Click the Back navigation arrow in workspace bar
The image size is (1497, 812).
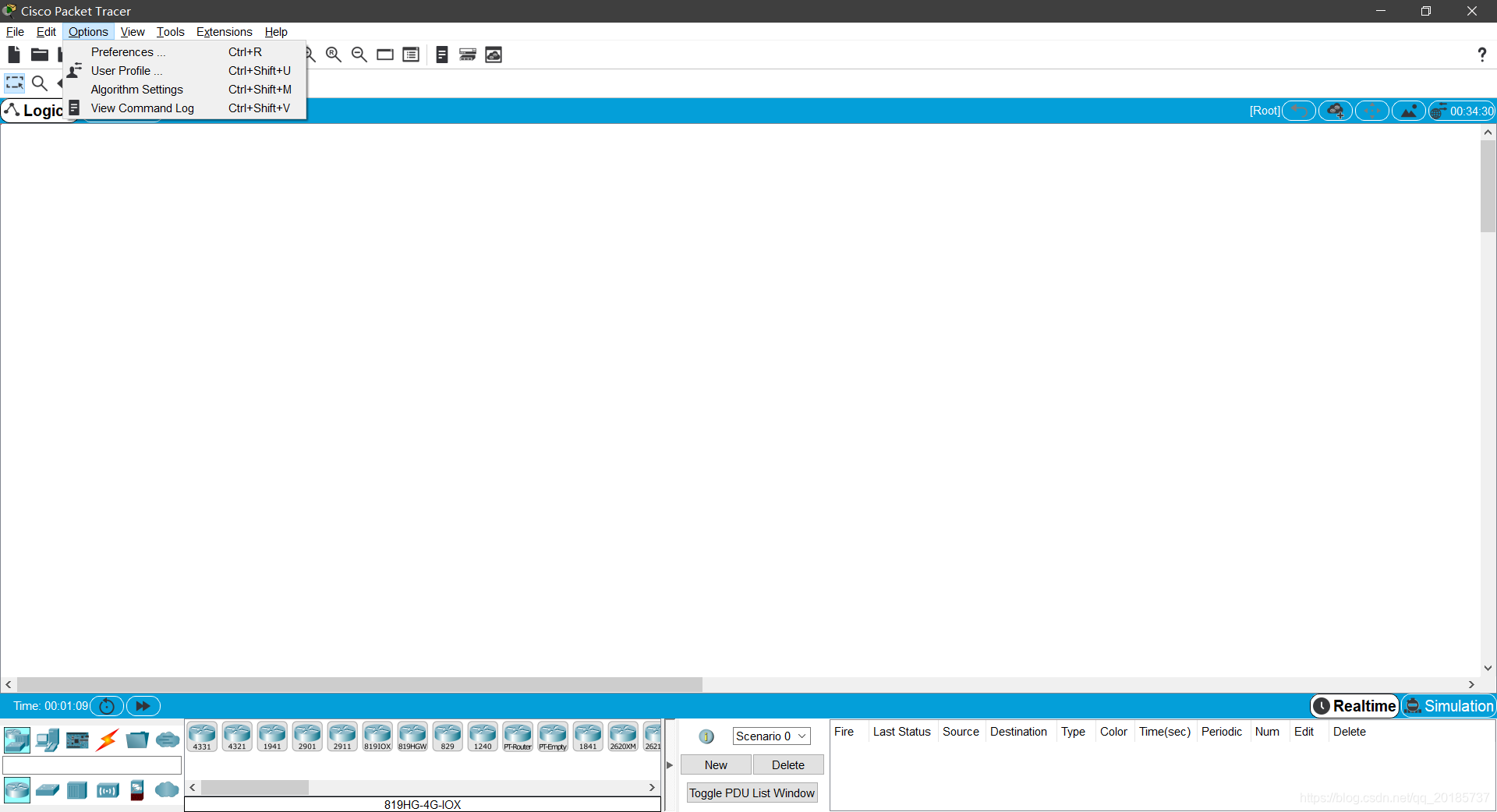click(1299, 111)
